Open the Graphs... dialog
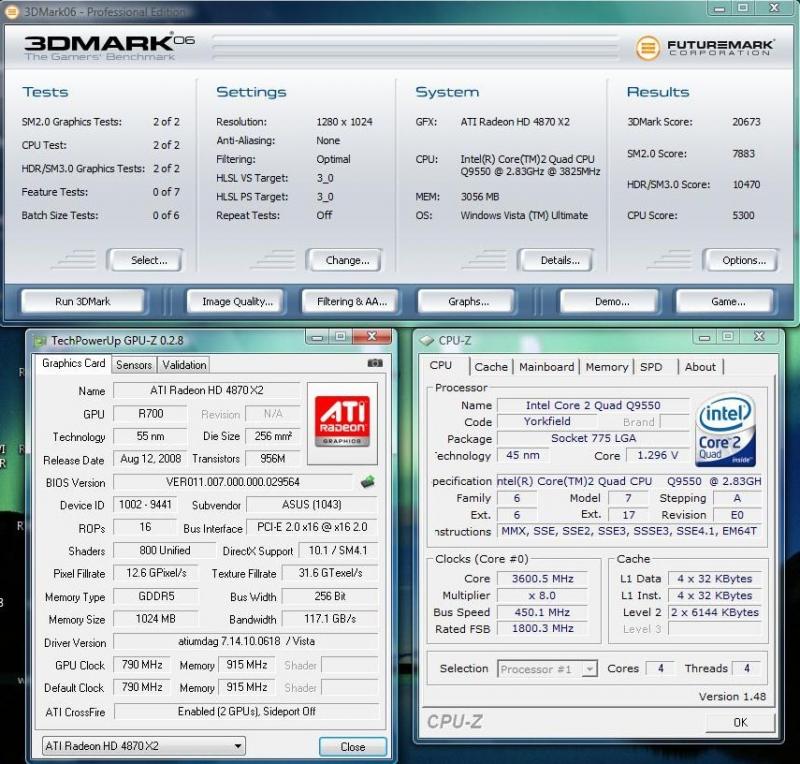800x764 pixels. click(x=468, y=302)
